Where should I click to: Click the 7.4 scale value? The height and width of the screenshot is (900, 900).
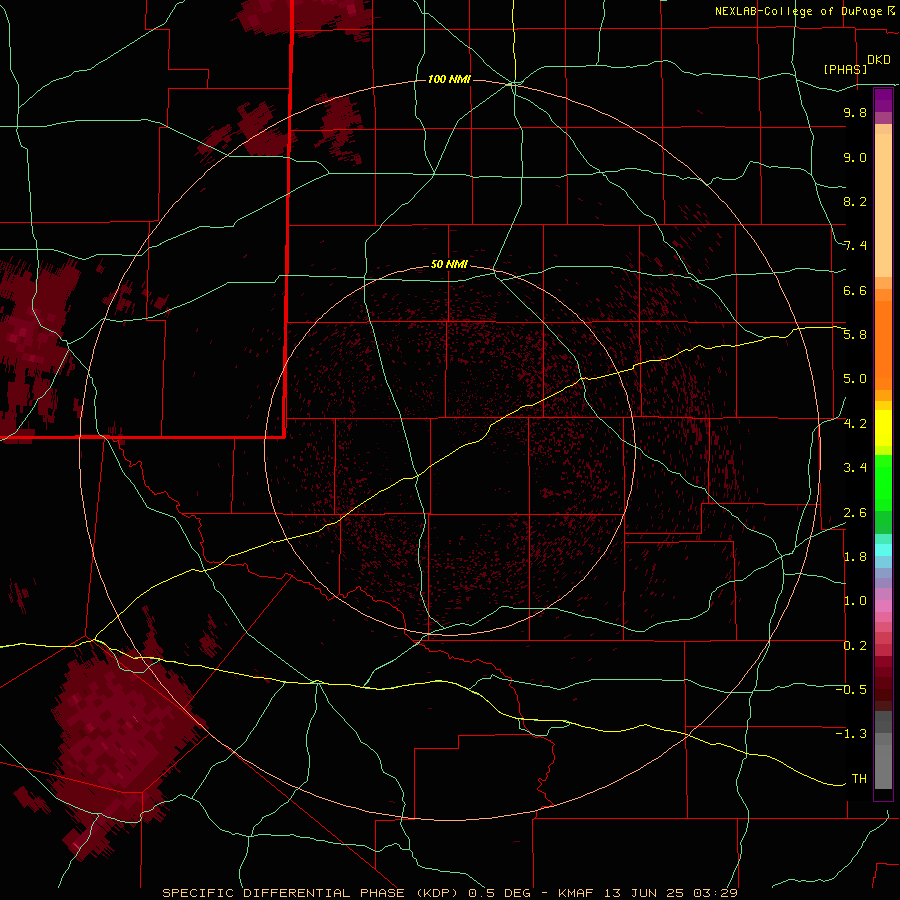coord(855,246)
